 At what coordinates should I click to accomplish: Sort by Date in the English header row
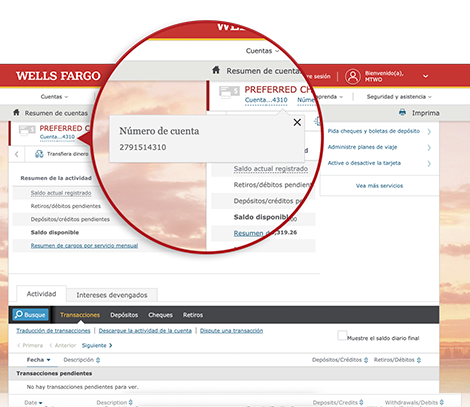pos(33,403)
